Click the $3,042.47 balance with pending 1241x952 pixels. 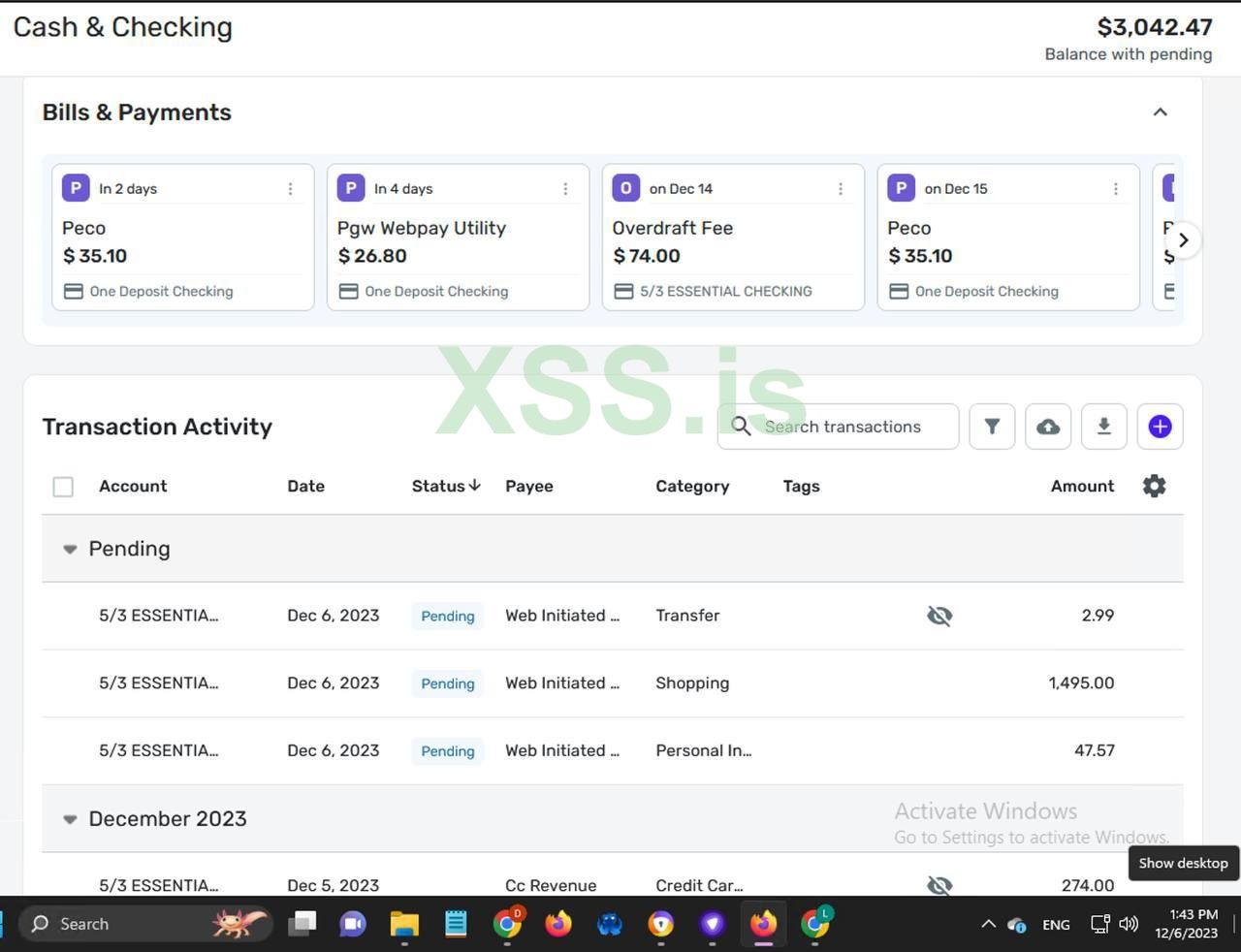[1155, 27]
